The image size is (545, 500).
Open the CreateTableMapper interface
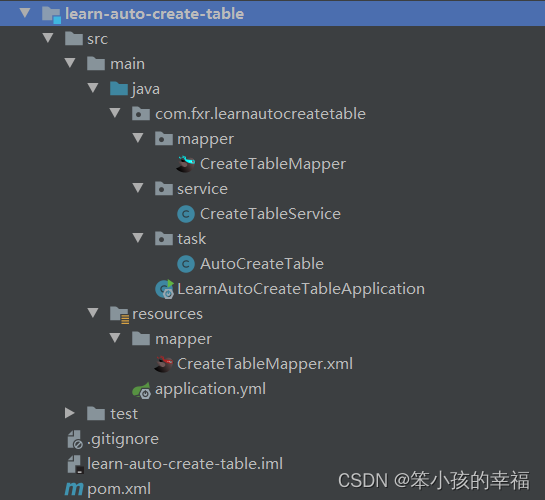[x=273, y=164]
